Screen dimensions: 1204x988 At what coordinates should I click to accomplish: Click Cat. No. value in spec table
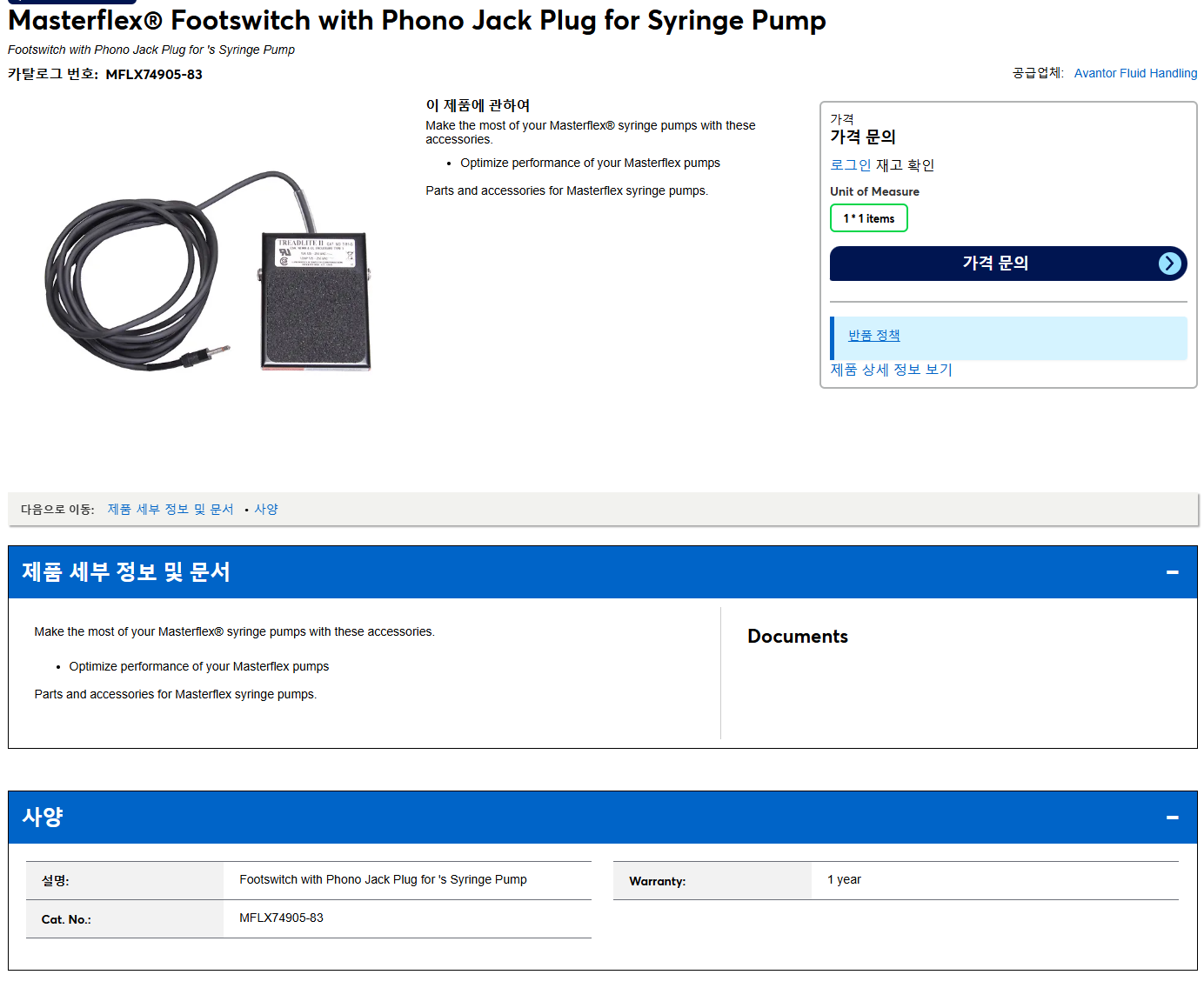pos(281,918)
